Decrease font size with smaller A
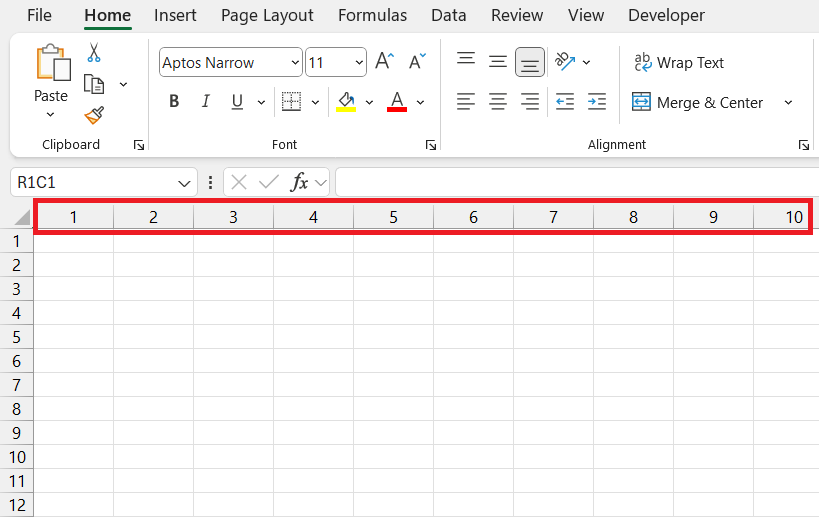819x517 pixels. coord(417,62)
